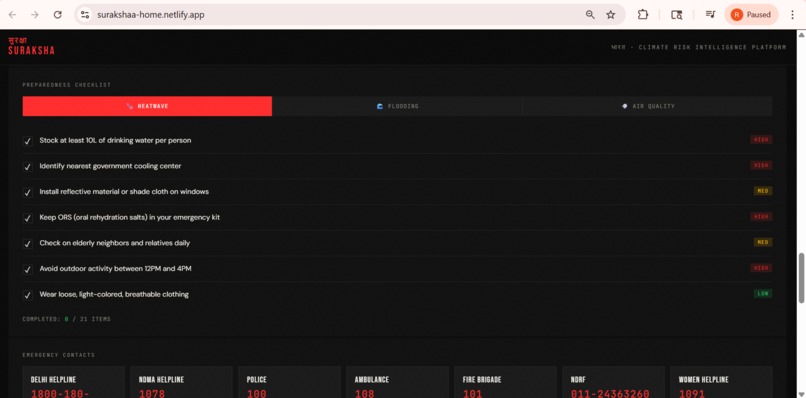Click text 'Avoid outdoor activity between 12PM and 4PM'
Viewport: 806px width, 398px height.
[115, 268]
